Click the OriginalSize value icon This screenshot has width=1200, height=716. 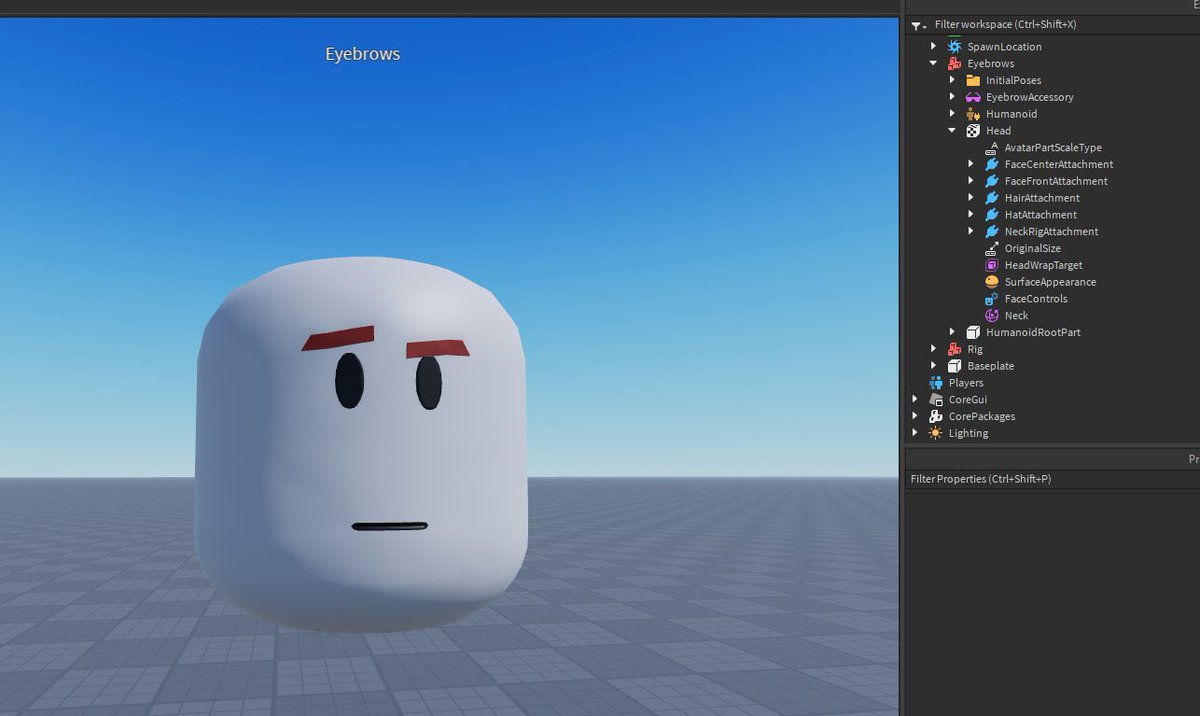click(x=992, y=249)
